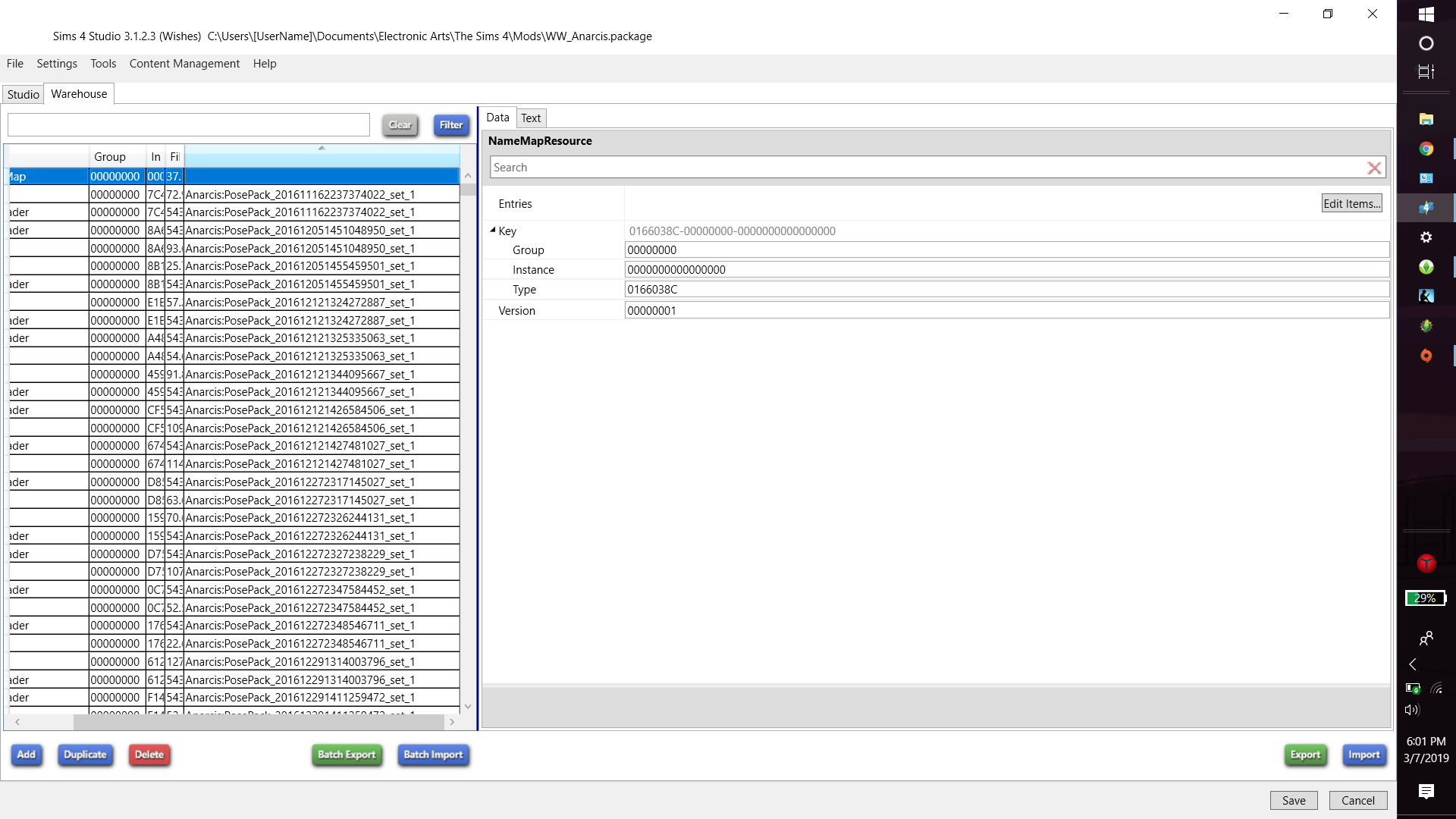Select row PosePack_201612121344095667_set_1 with 91.
This screenshot has height=819, width=1456.
pos(234,375)
